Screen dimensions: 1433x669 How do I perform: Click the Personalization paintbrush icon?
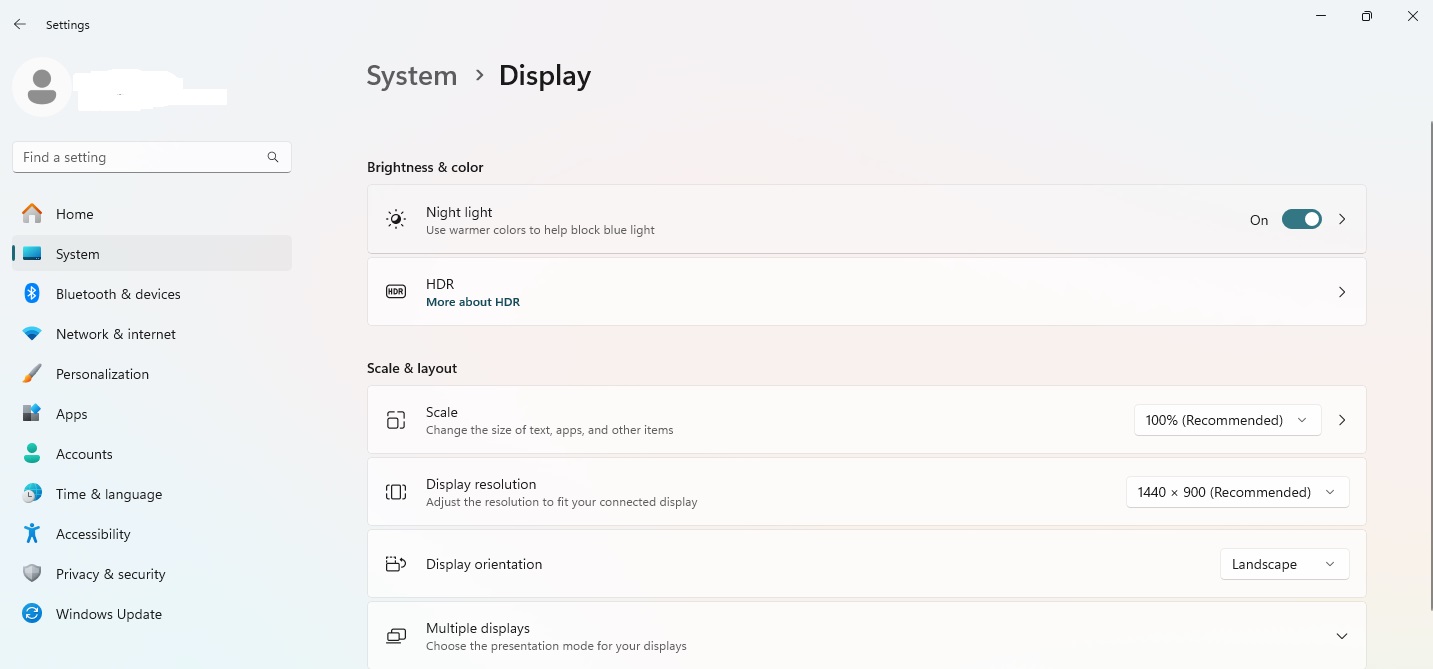[32, 374]
